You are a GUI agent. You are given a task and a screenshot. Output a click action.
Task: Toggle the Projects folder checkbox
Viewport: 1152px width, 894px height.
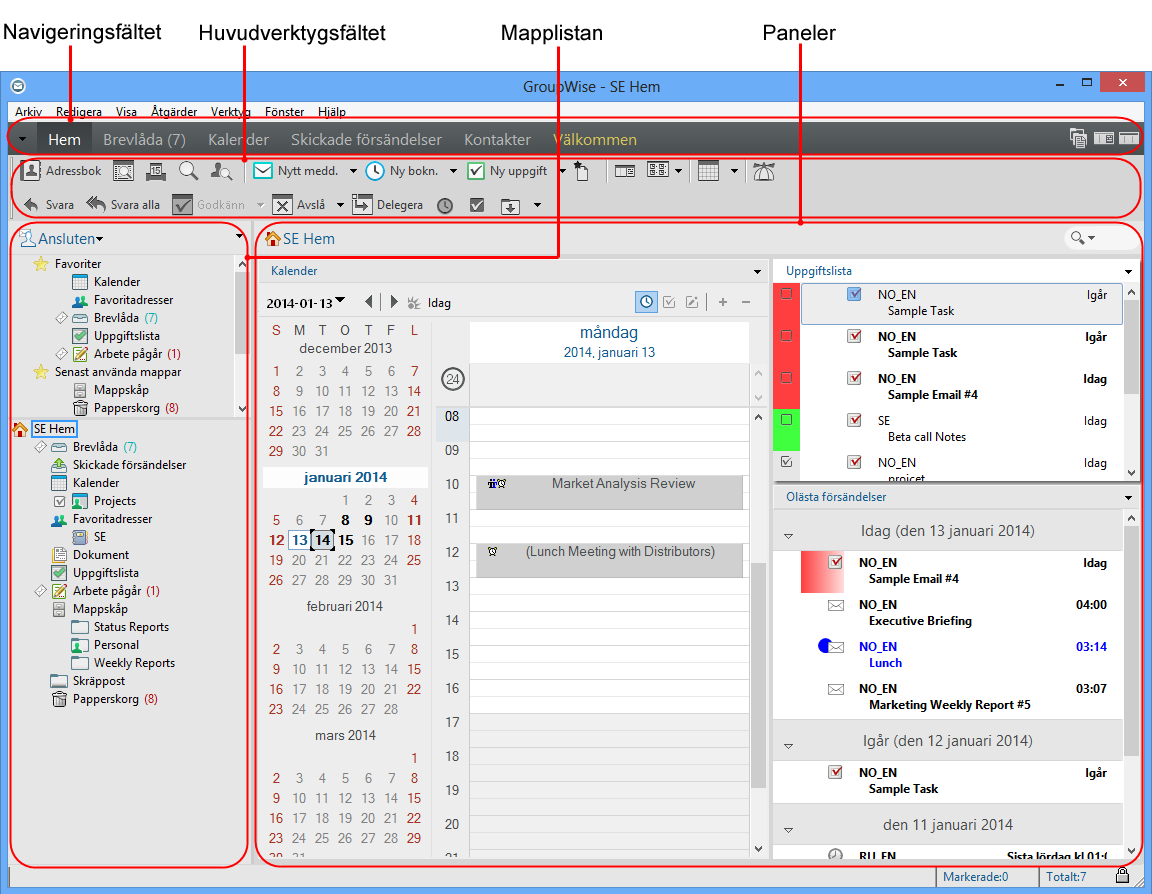(x=60, y=501)
